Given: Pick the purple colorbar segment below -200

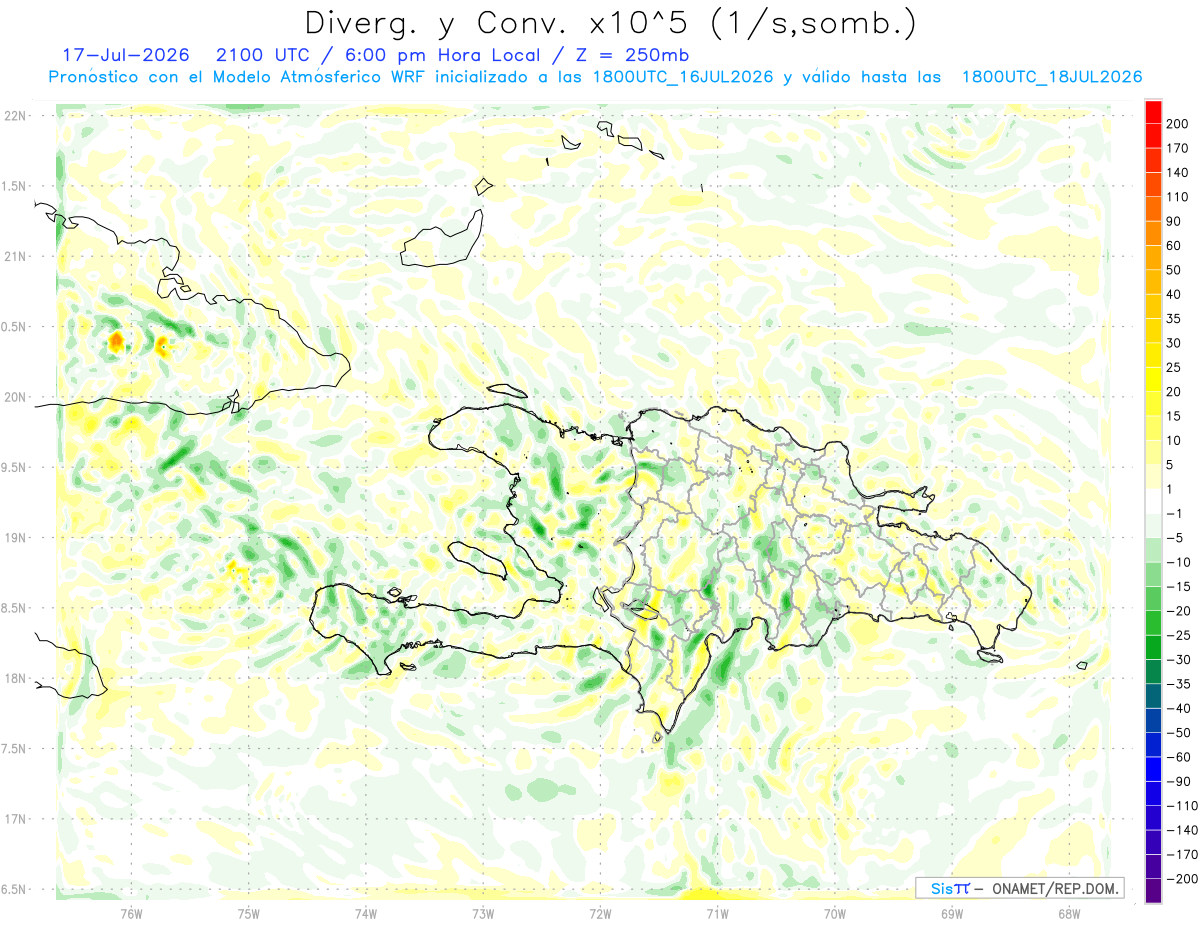Looking at the screenshot, I should tap(1153, 891).
